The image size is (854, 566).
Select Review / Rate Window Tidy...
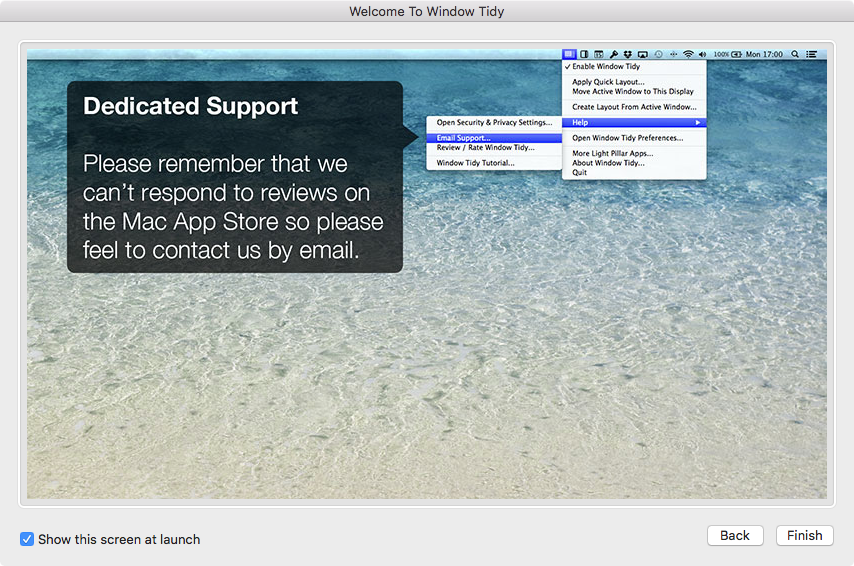(494, 148)
